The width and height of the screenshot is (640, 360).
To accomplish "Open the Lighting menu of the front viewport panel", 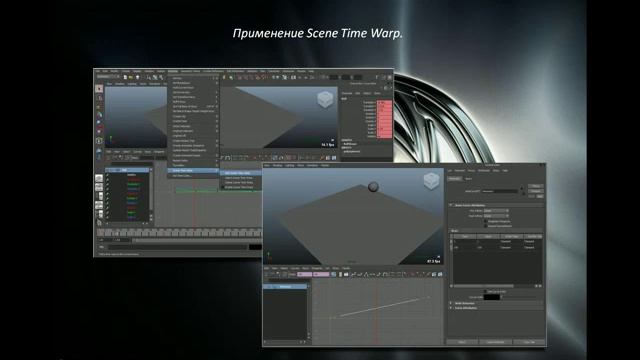I will pos(290,165).
